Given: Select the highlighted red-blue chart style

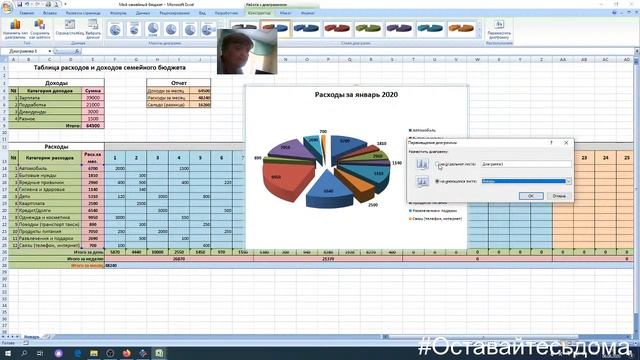Looking at the screenshot, I should (276, 29).
